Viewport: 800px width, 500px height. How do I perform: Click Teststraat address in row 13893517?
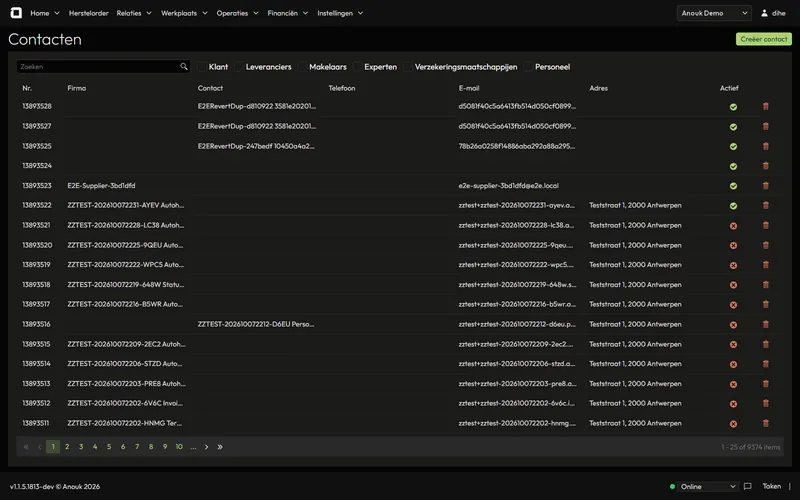pyautogui.click(x=635, y=304)
